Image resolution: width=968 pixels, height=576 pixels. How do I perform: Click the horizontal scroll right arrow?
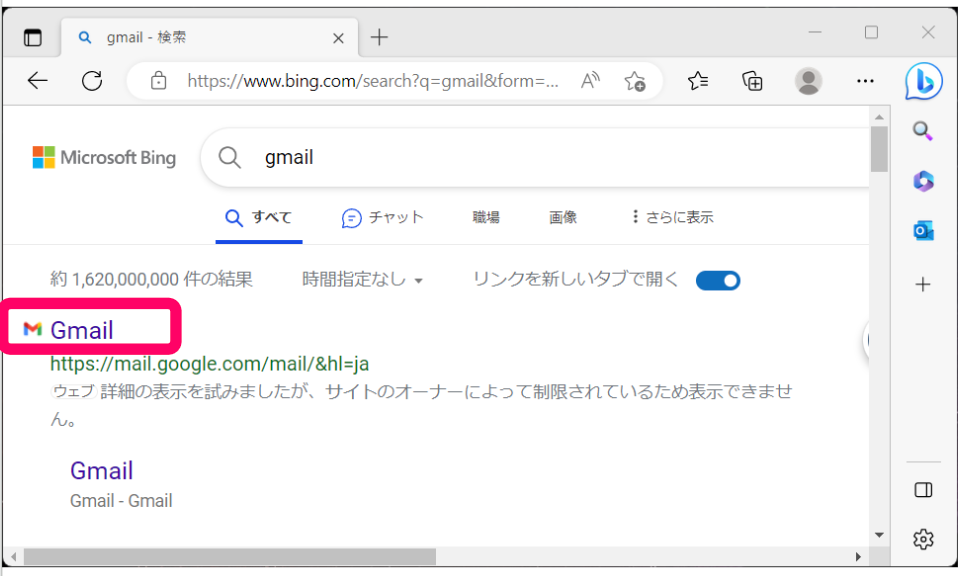(x=858, y=557)
